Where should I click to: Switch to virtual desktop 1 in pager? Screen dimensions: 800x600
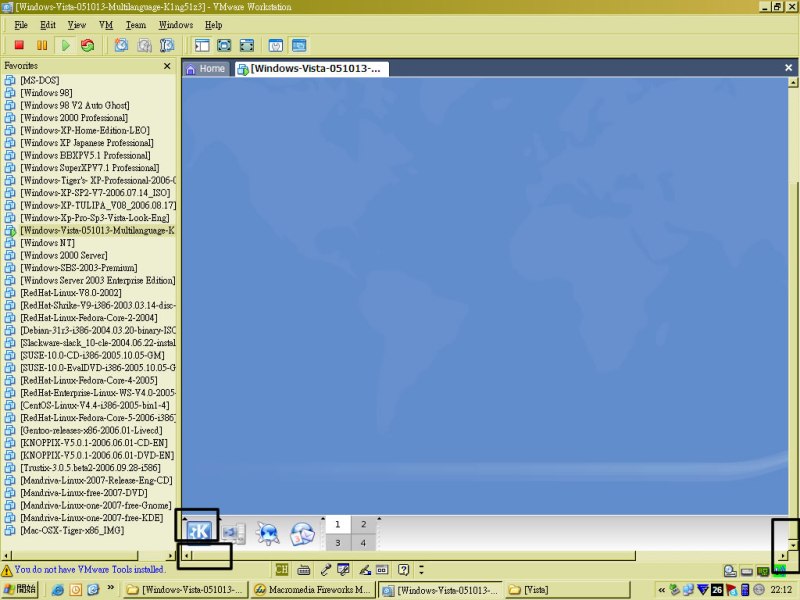[x=337, y=524]
